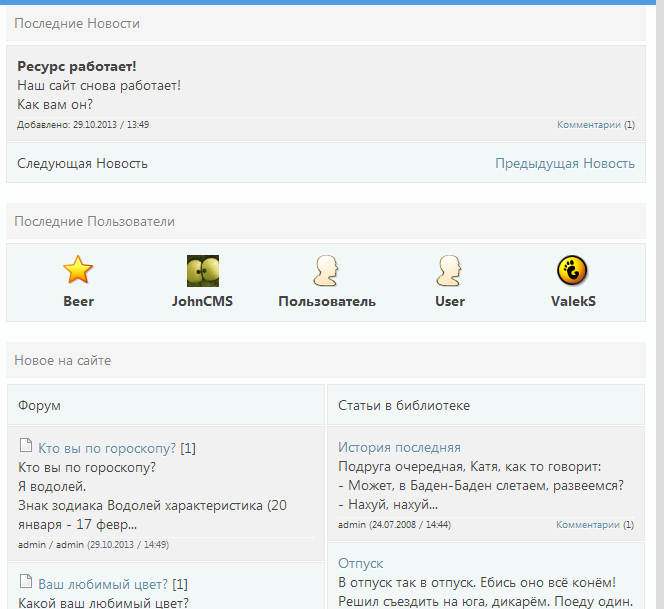Click the green apples avatar of JohnCMS
The height and width of the screenshot is (609, 664).
click(x=202, y=270)
